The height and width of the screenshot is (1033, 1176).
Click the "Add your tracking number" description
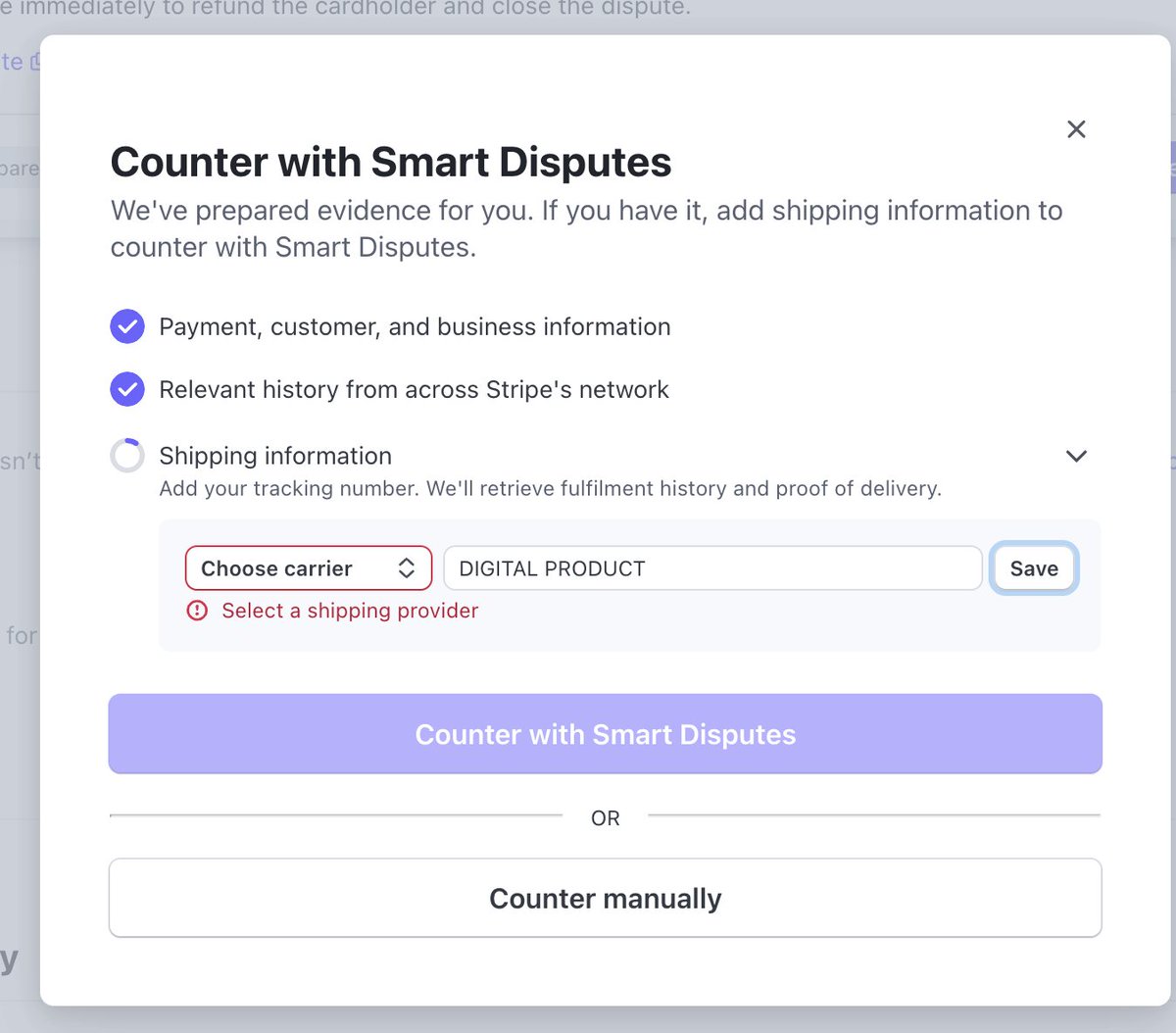[550, 488]
